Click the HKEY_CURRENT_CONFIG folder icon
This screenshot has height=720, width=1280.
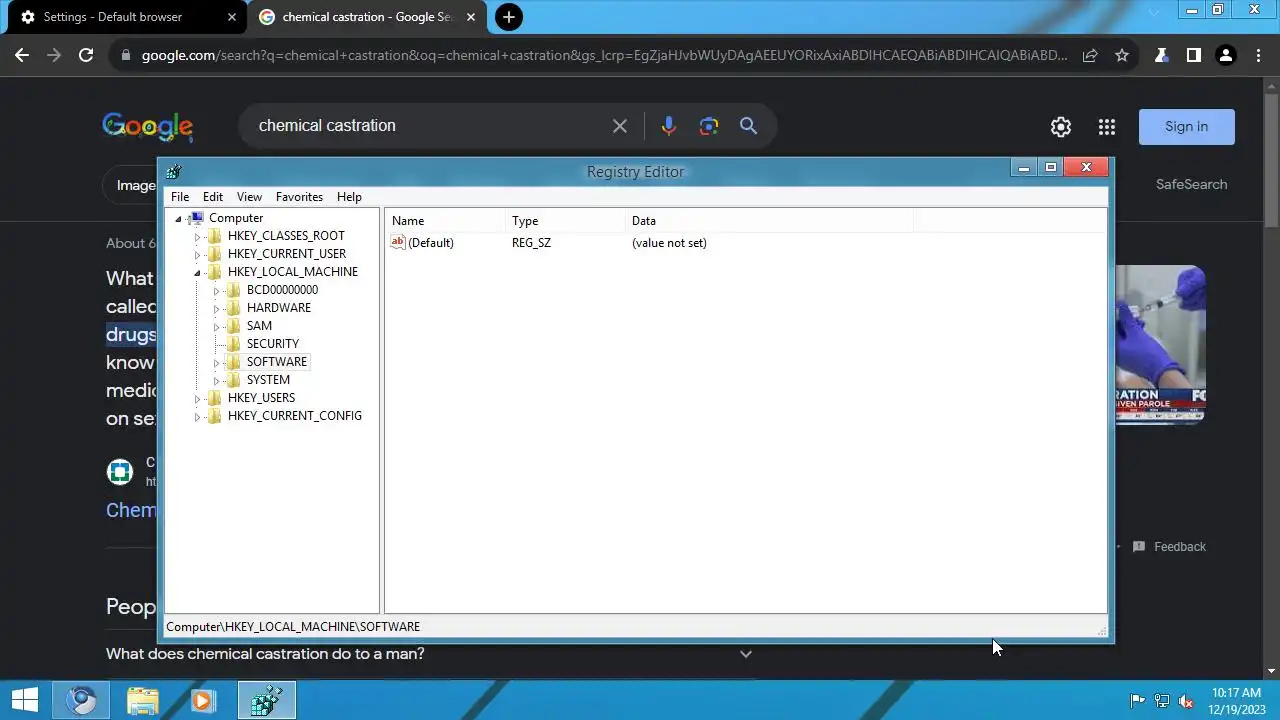coord(214,416)
